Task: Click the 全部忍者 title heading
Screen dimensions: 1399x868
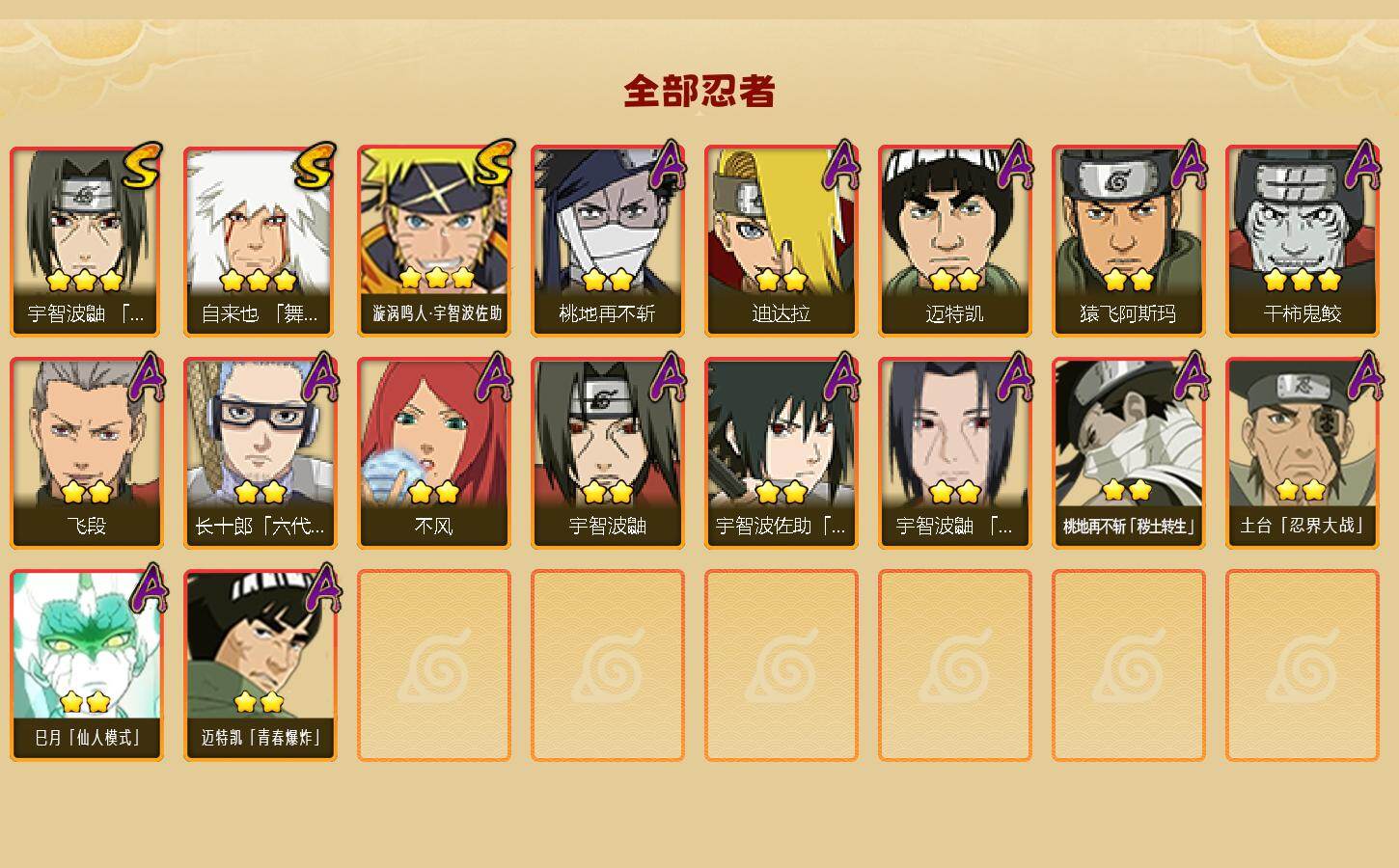Action: [x=699, y=91]
